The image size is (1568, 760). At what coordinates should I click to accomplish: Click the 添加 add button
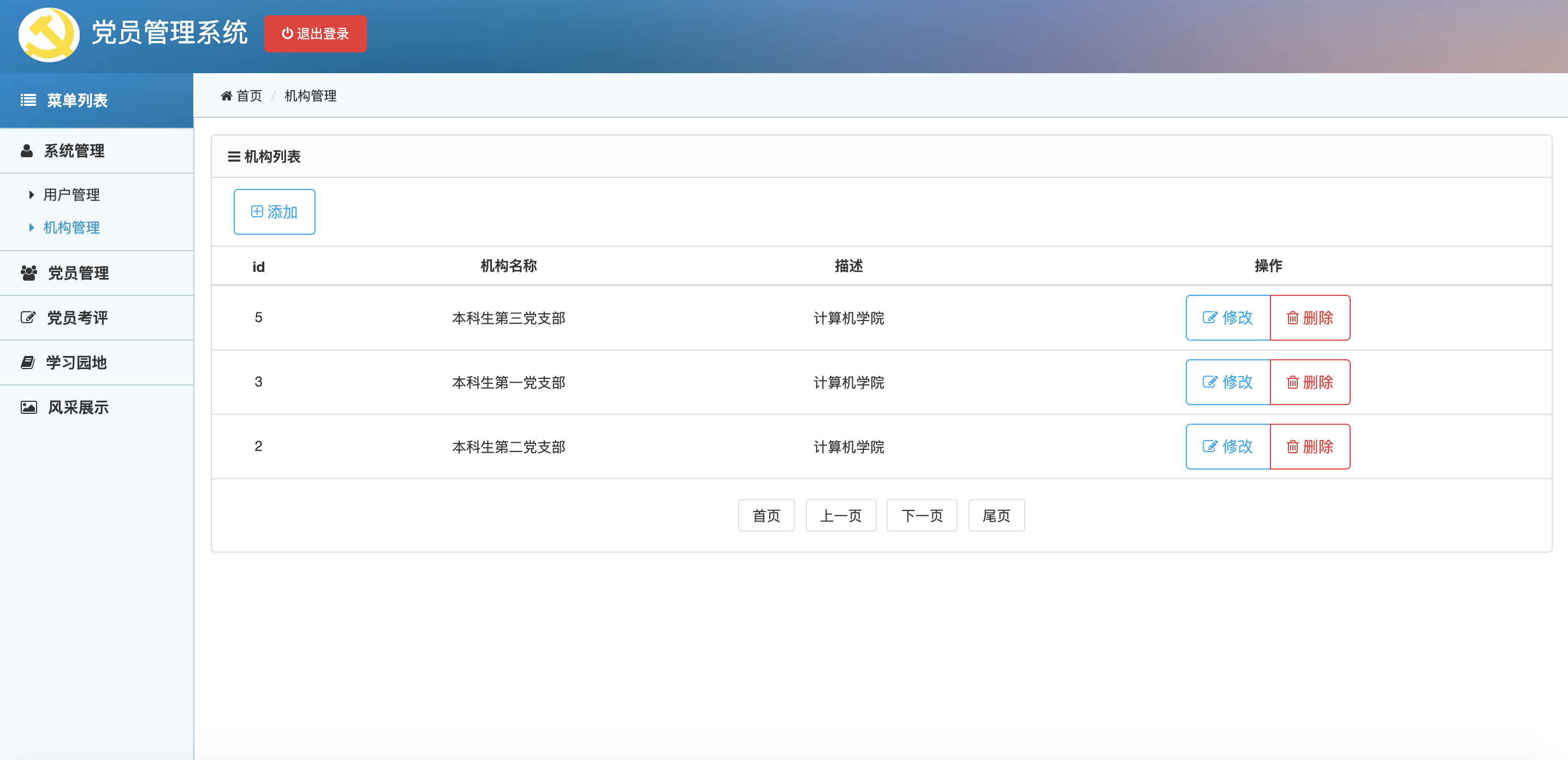(275, 212)
